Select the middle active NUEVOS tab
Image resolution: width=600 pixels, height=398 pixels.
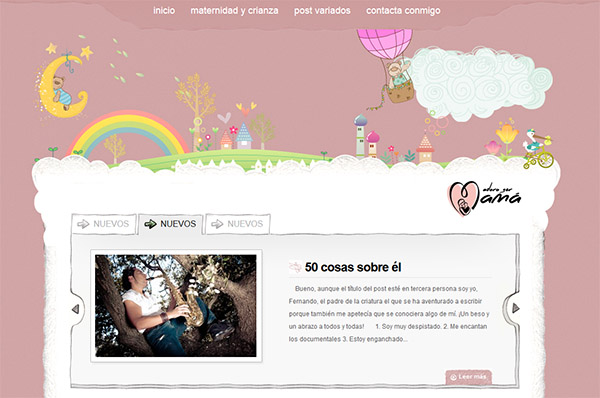[x=171, y=224]
